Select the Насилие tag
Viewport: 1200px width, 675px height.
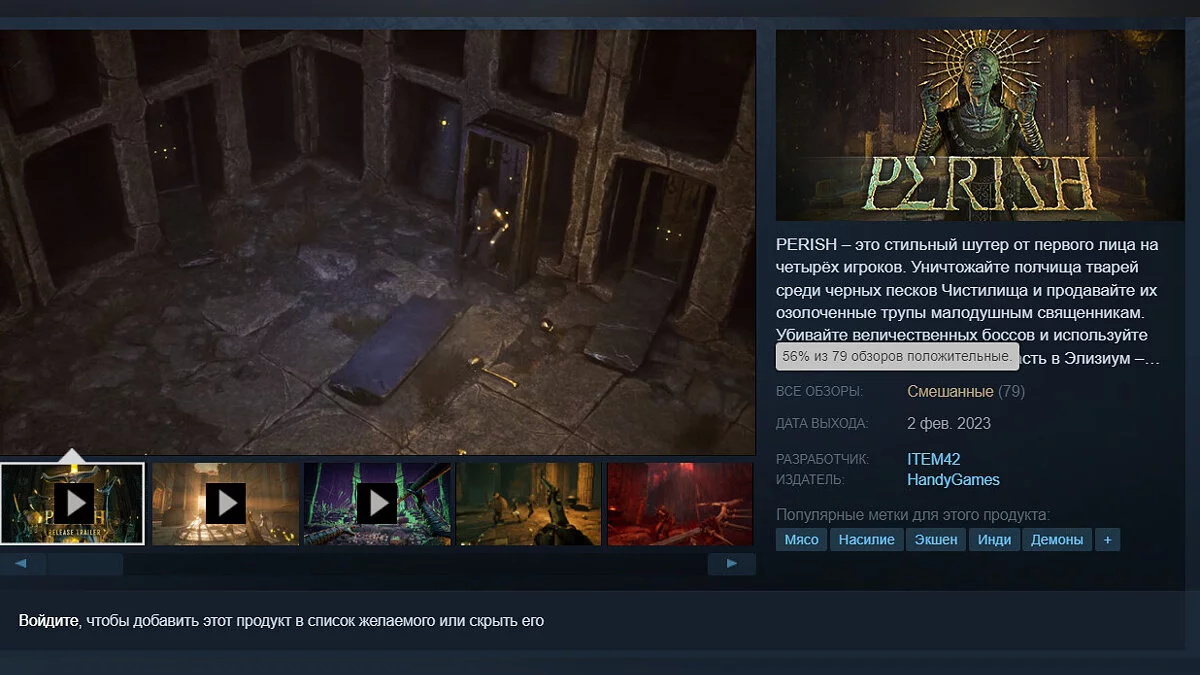[x=866, y=539]
